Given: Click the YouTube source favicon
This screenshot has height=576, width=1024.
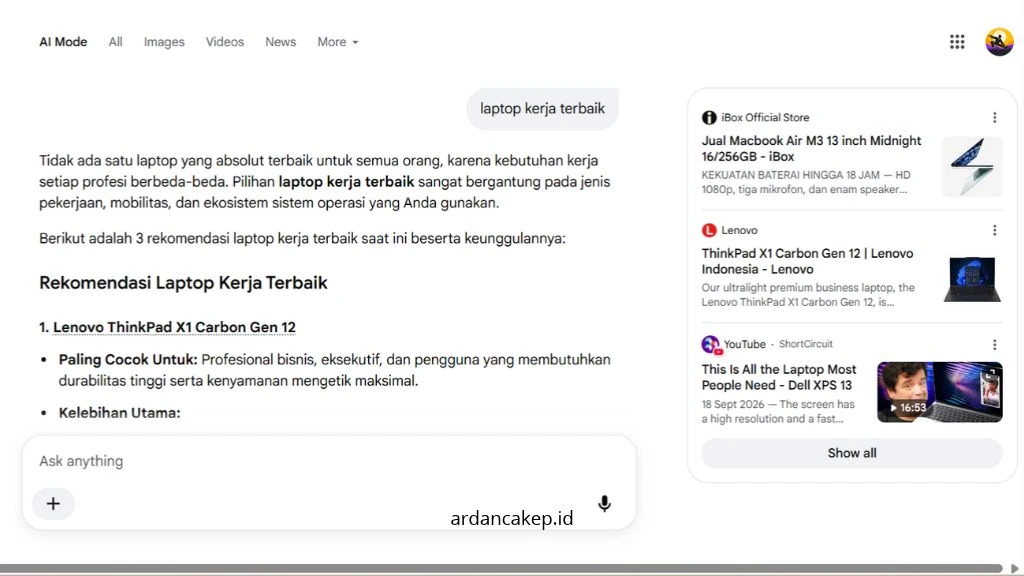Looking at the screenshot, I should tap(711, 344).
